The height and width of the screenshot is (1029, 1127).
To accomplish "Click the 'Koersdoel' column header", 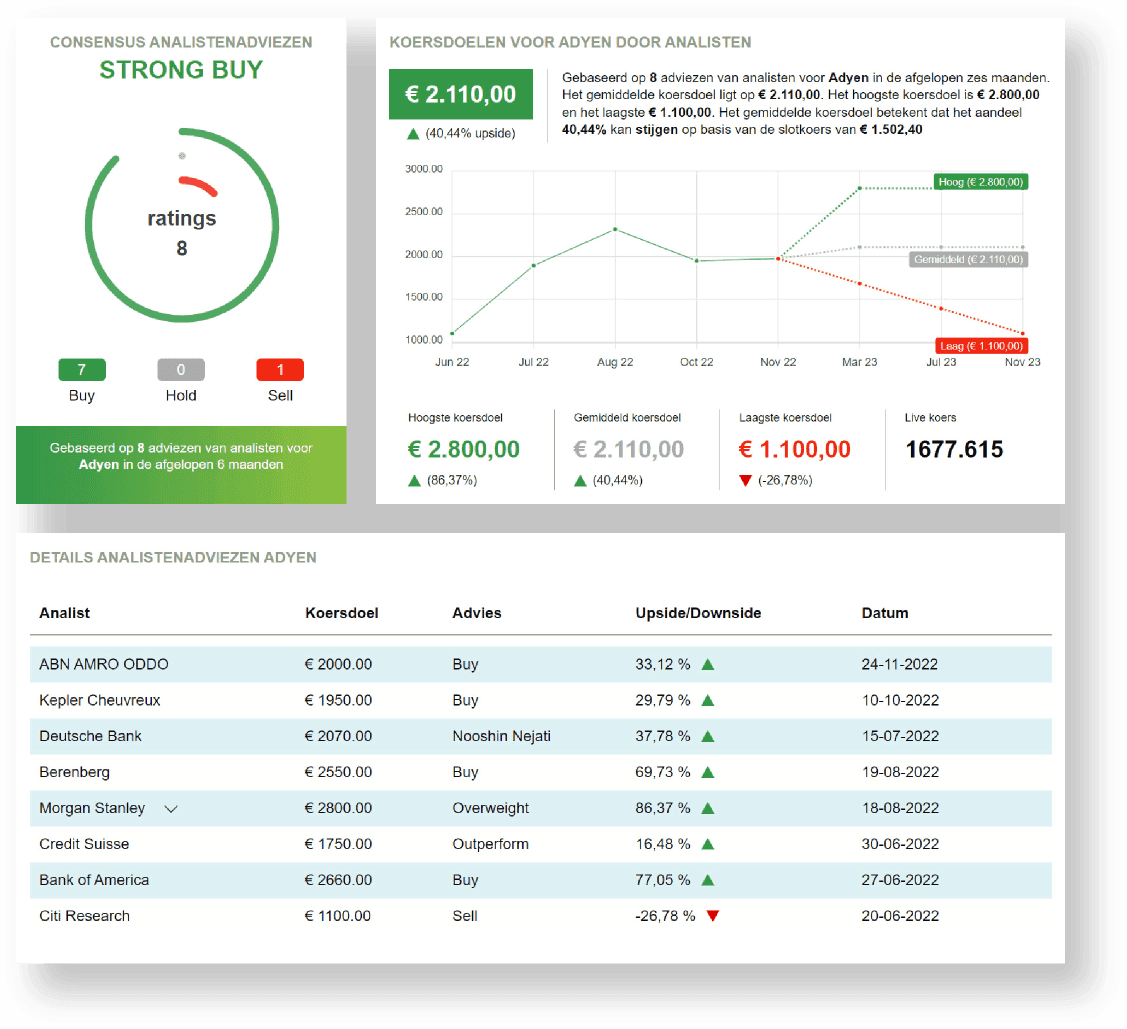I will tap(342, 614).
